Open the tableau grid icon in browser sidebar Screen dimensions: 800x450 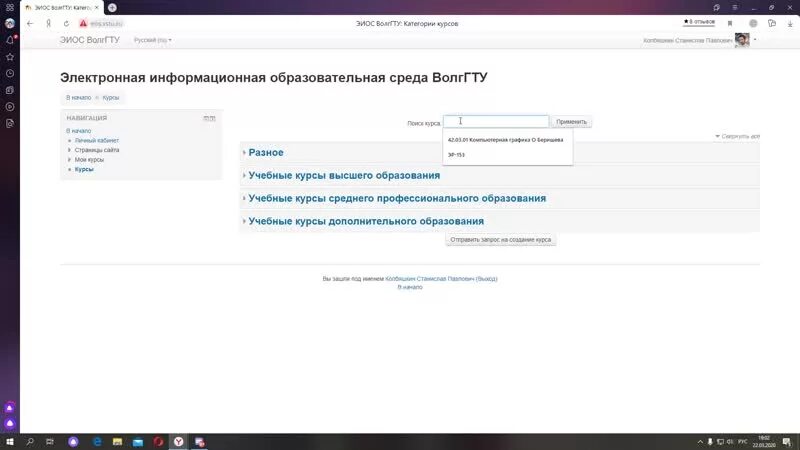pyautogui.click(x=10, y=8)
